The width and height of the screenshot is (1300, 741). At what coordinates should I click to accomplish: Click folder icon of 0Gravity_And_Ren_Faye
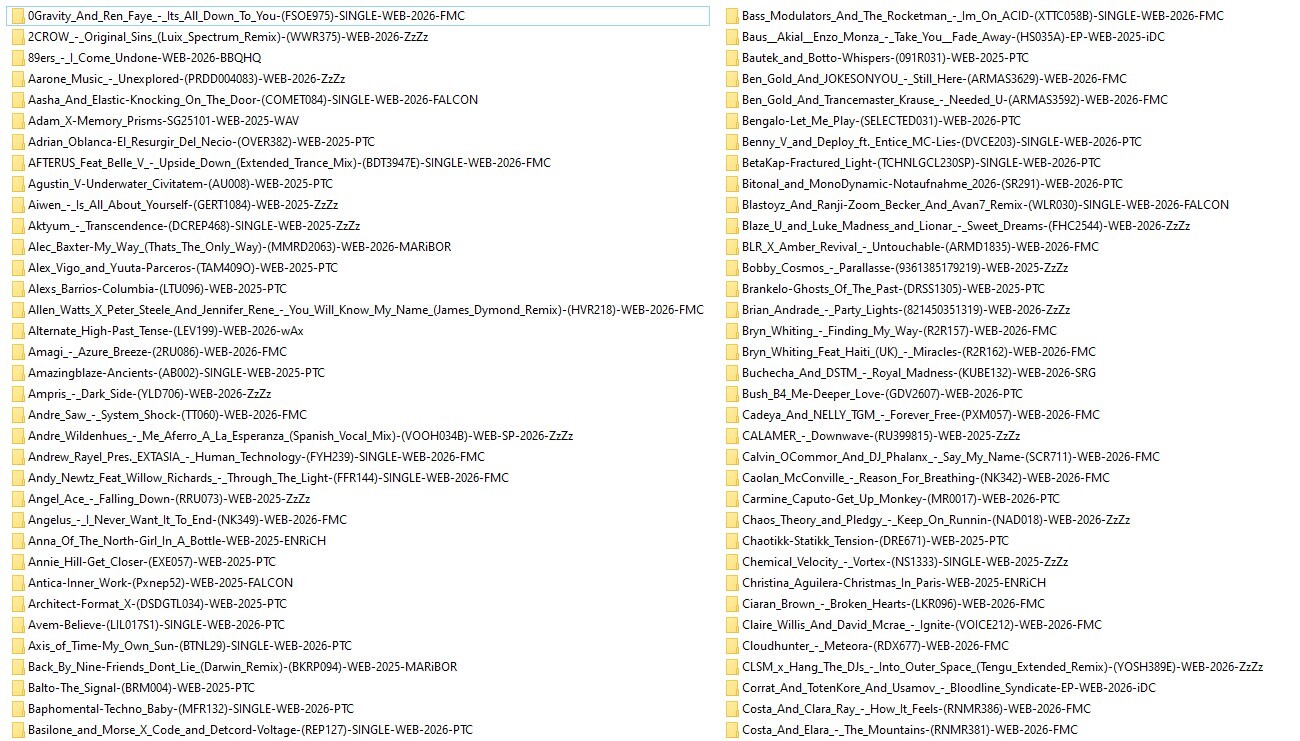click(18, 16)
